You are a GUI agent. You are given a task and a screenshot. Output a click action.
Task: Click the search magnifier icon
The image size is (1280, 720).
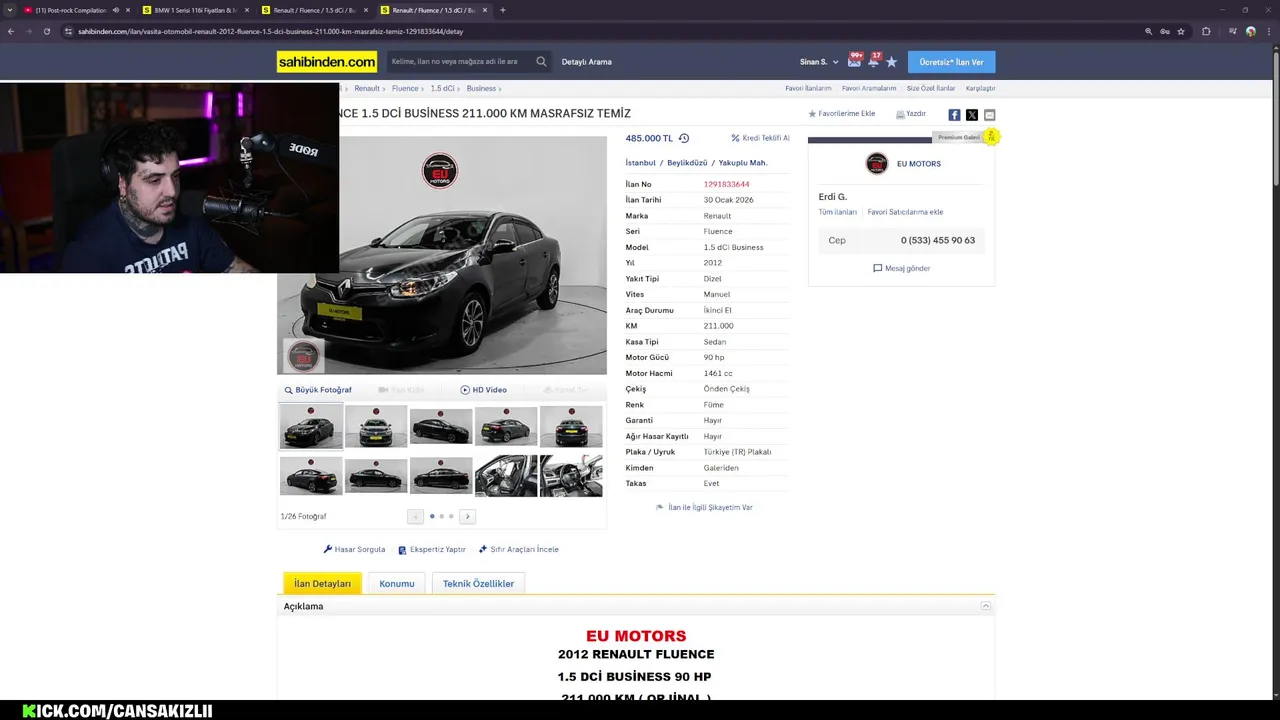tap(541, 61)
